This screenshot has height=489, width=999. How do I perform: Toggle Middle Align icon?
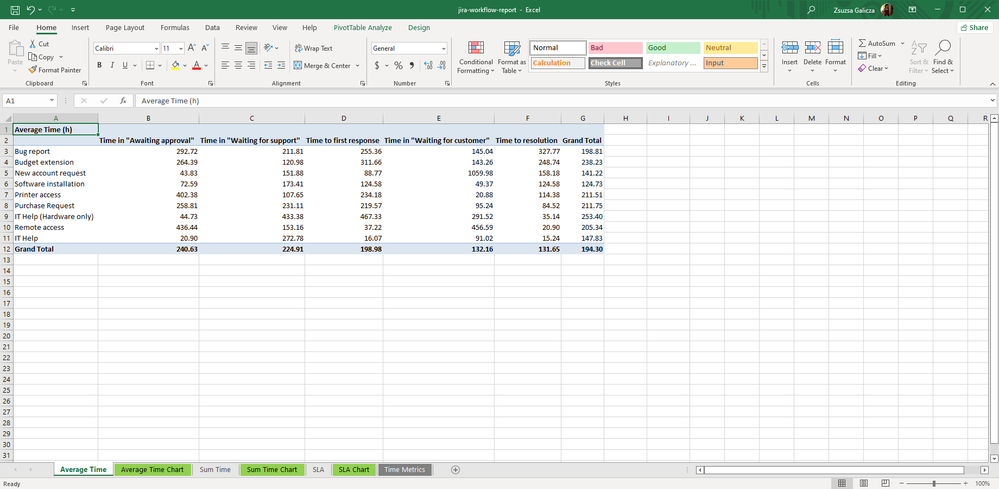click(238, 48)
